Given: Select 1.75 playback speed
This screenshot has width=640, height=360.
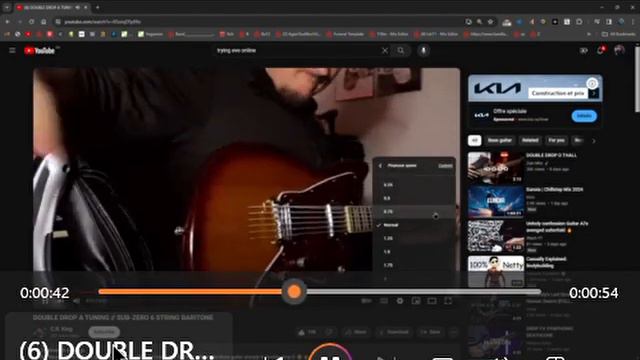Looking at the screenshot, I should (x=414, y=265).
